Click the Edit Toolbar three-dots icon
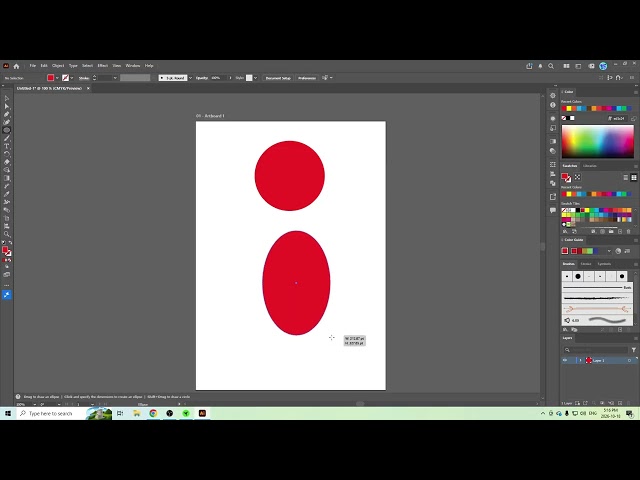 click(x=7, y=285)
